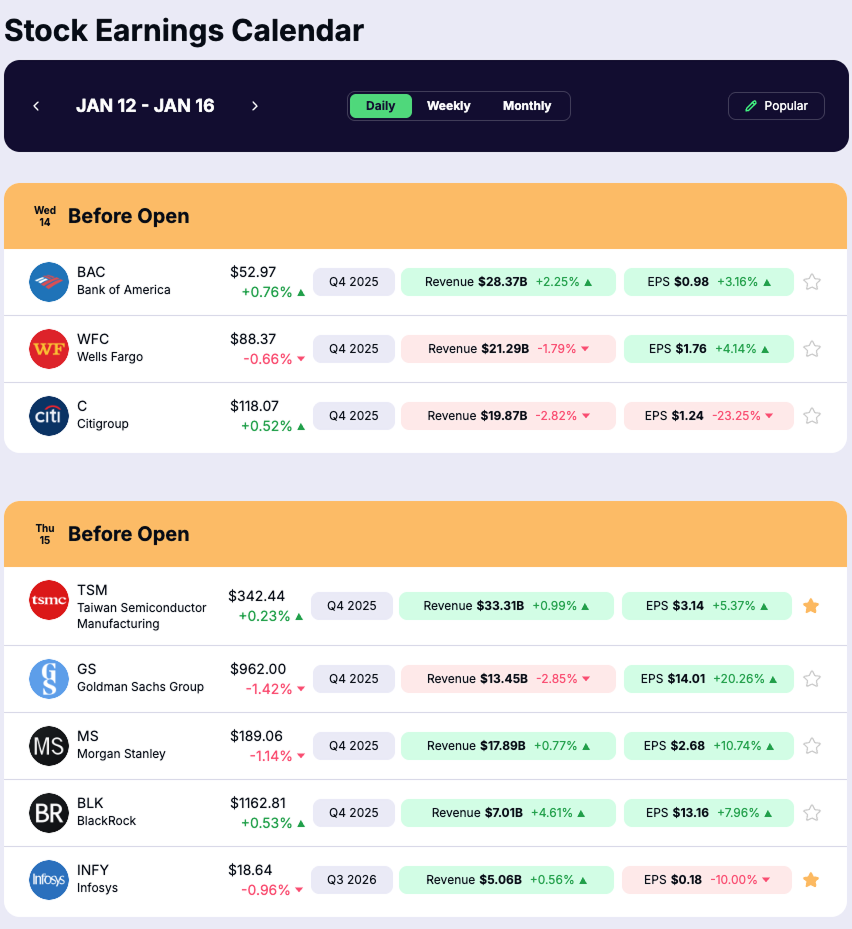
Task: Go to the previous week with left arrow
Action: tap(36, 105)
